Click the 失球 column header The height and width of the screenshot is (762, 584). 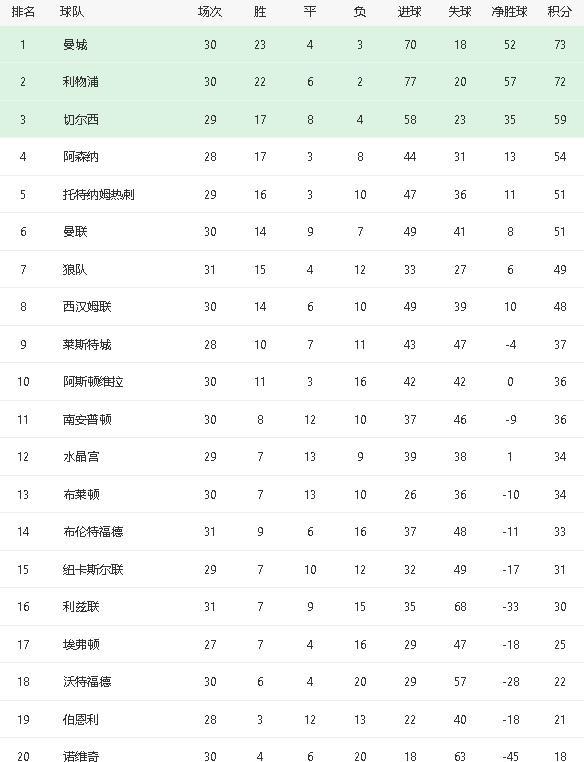[x=460, y=12]
